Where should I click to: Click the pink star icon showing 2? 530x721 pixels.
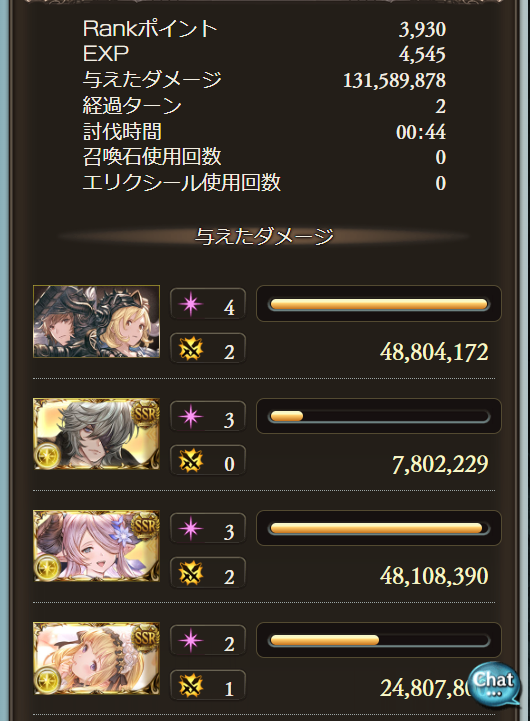pos(191,641)
